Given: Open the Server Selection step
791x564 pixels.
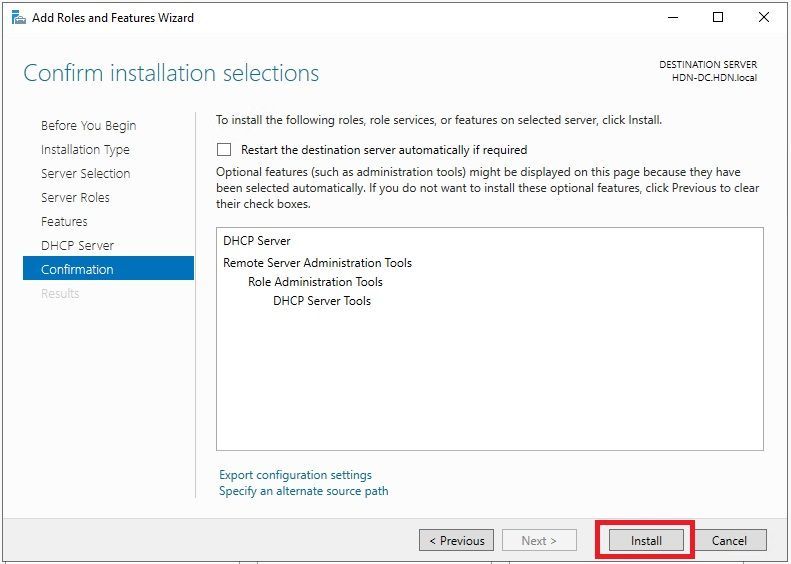Looking at the screenshot, I should [86, 174].
